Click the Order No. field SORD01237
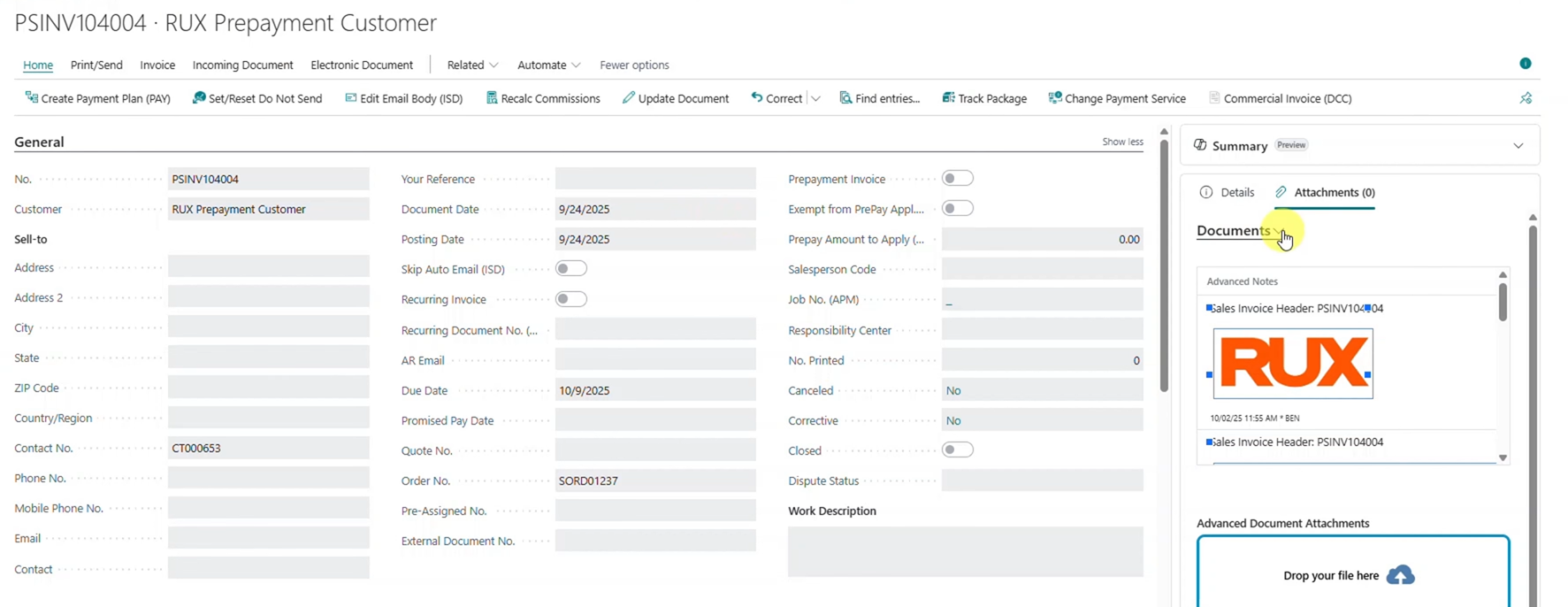The height and width of the screenshot is (607, 1568). tap(655, 481)
